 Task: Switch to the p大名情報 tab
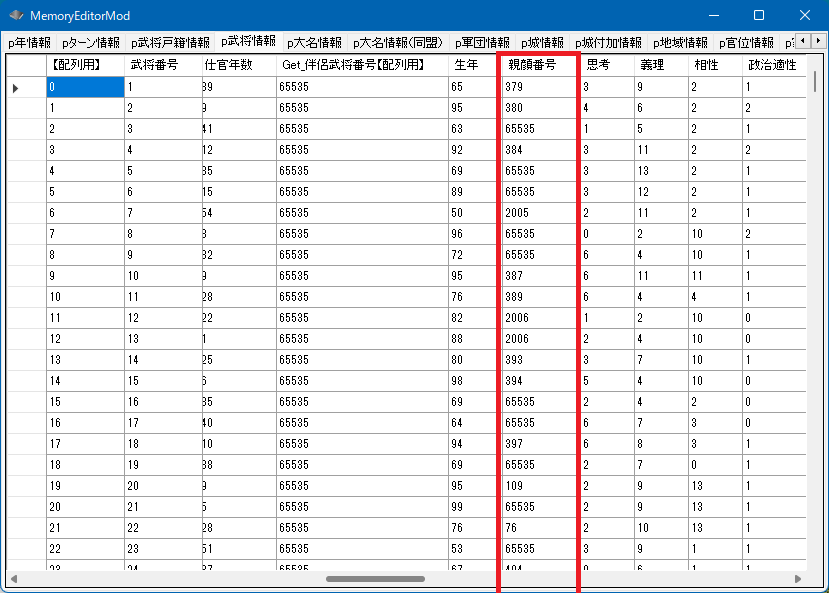click(x=313, y=43)
